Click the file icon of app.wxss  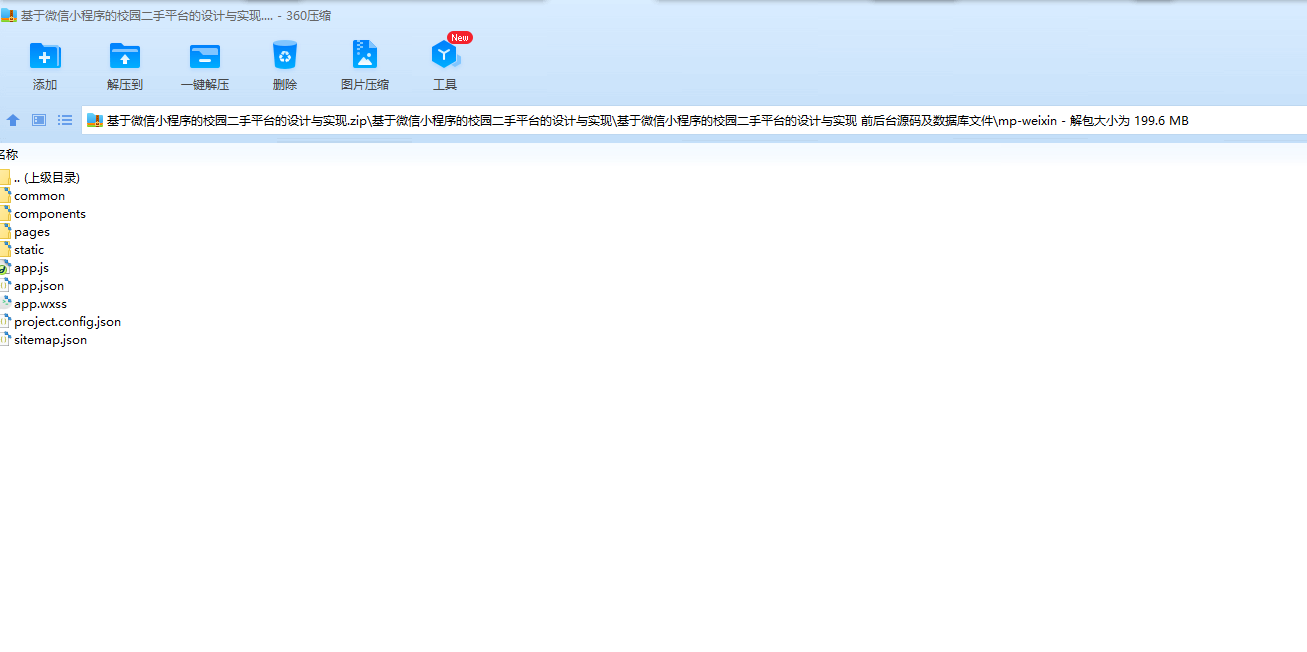pyautogui.click(x=5, y=304)
